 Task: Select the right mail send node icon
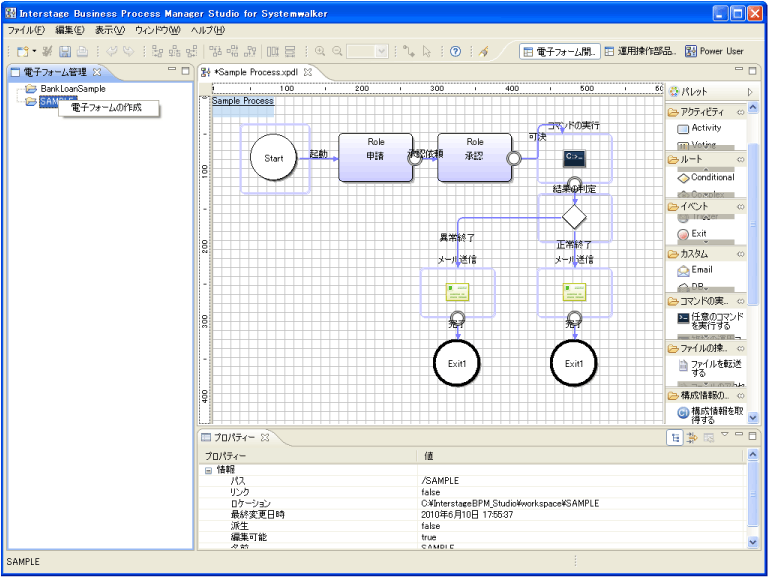[x=574, y=292]
